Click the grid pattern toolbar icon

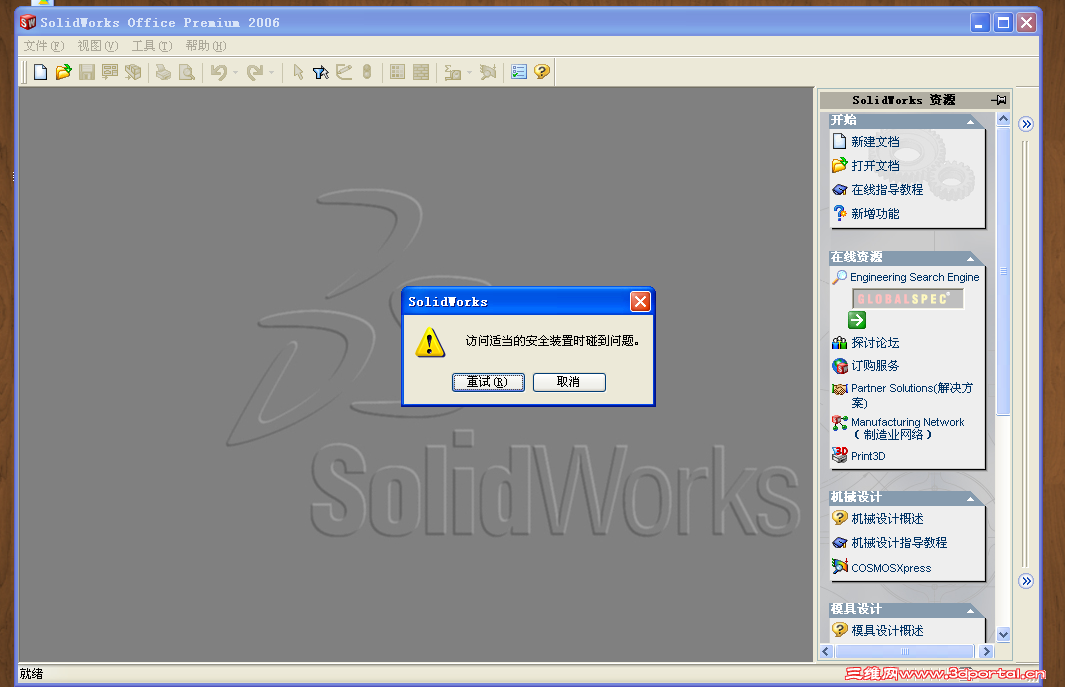pyautogui.click(x=397, y=72)
